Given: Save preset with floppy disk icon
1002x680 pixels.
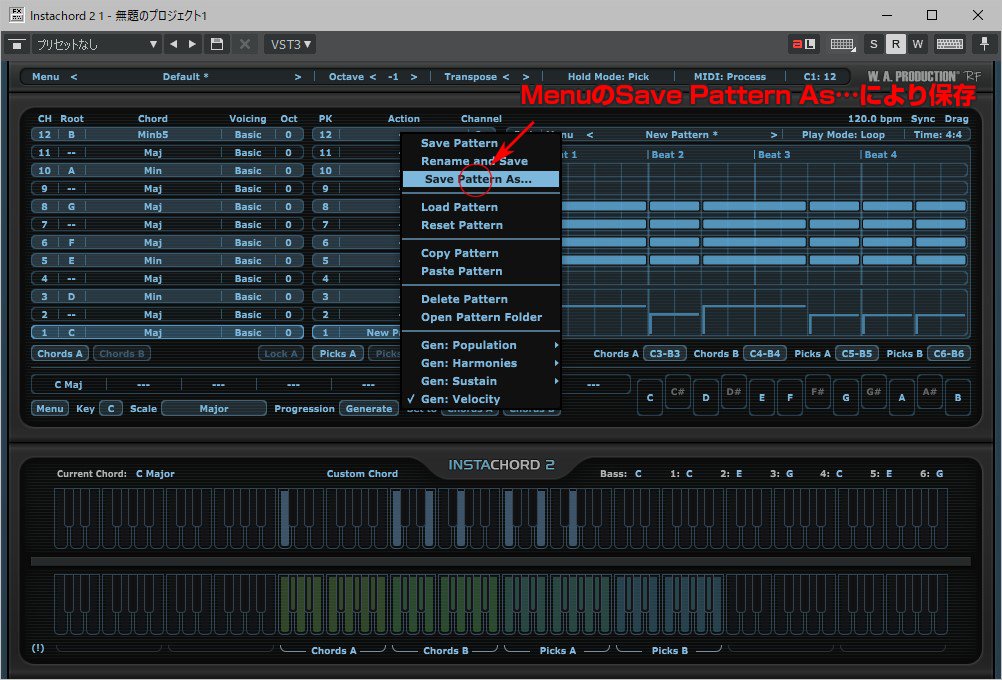Looking at the screenshot, I should 217,44.
